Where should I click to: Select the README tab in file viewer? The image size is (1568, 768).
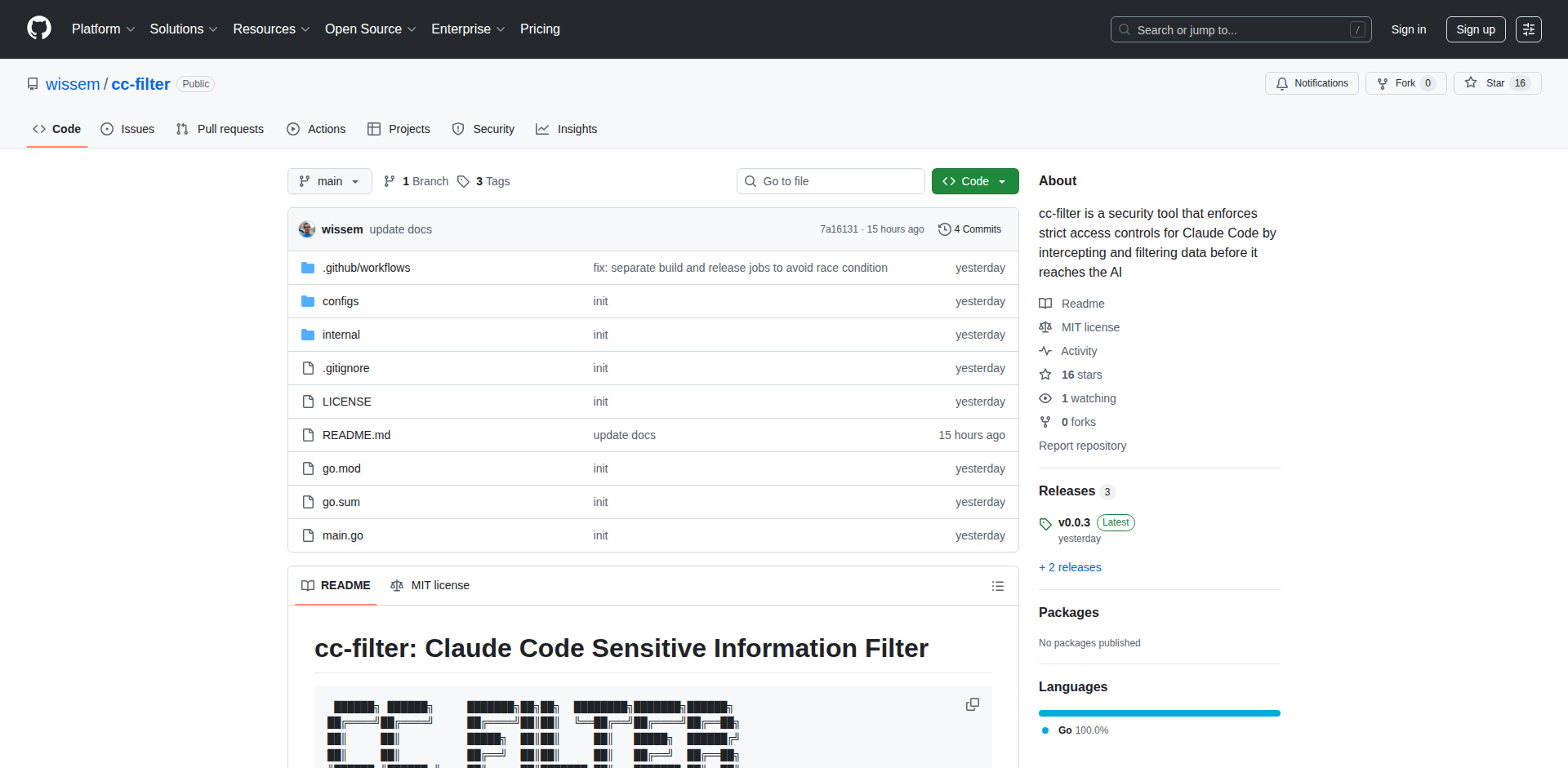point(336,585)
